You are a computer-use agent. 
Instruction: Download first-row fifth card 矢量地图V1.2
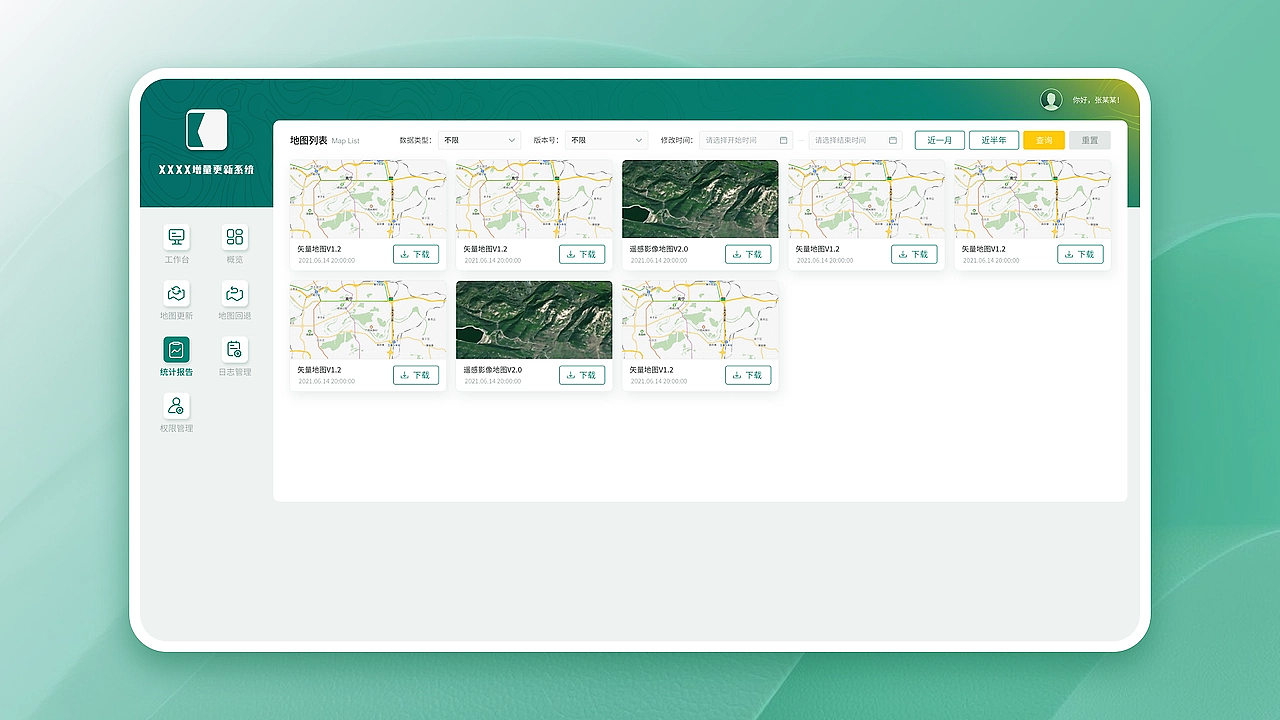[x=1080, y=254]
